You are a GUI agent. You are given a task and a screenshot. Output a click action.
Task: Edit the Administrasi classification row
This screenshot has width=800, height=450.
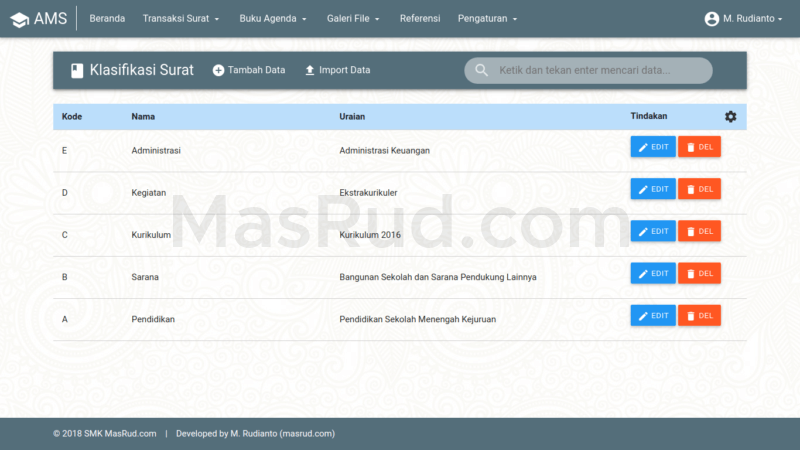point(653,147)
